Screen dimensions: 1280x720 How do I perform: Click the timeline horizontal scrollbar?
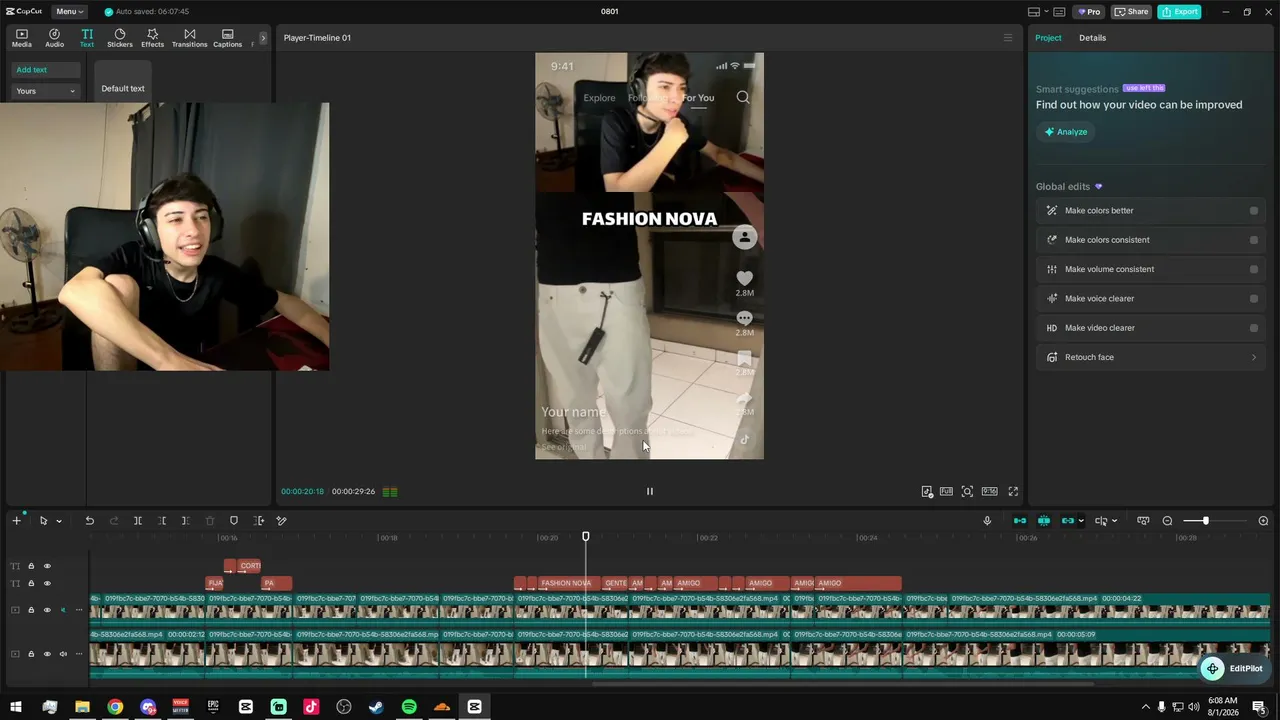tap(842, 684)
